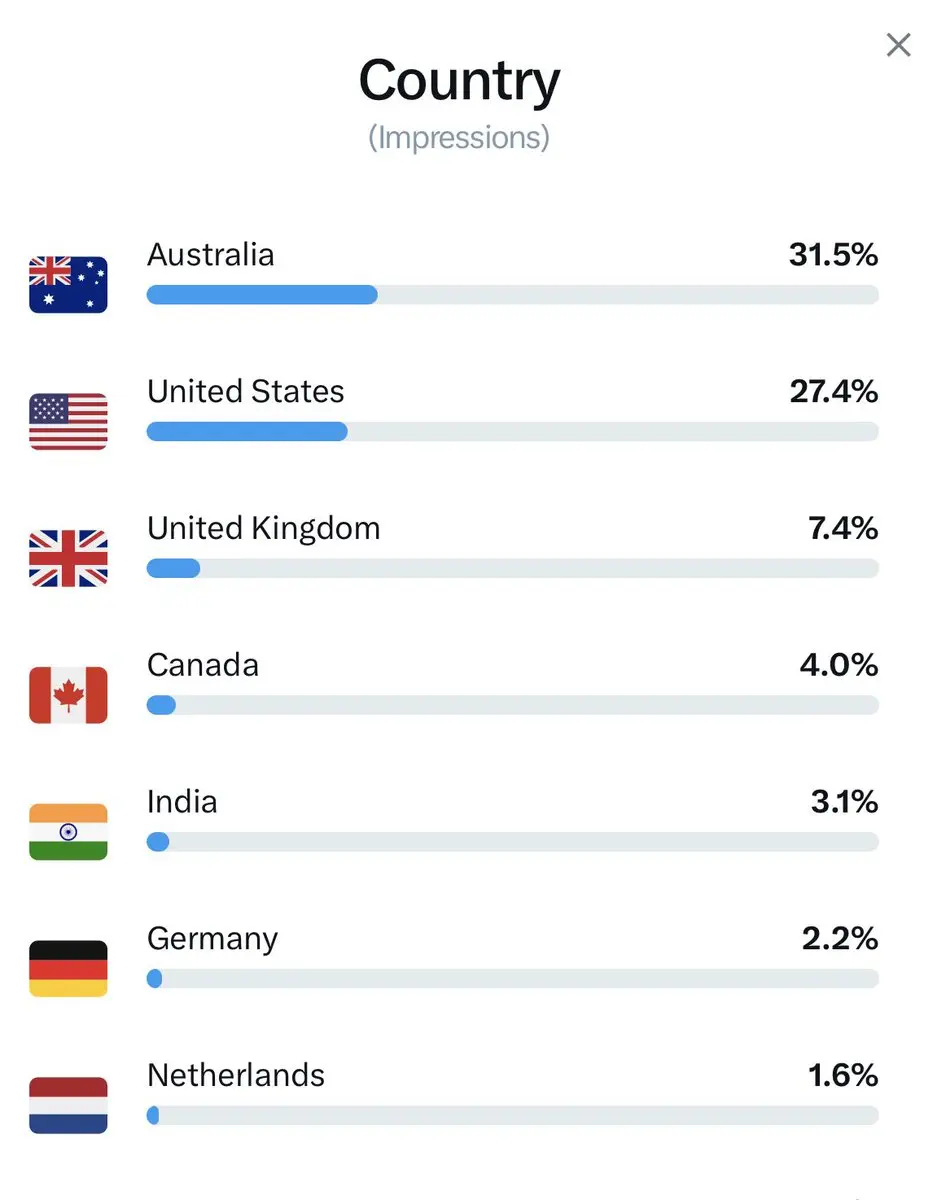Click the 27.4% percentage figure

[x=834, y=391]
